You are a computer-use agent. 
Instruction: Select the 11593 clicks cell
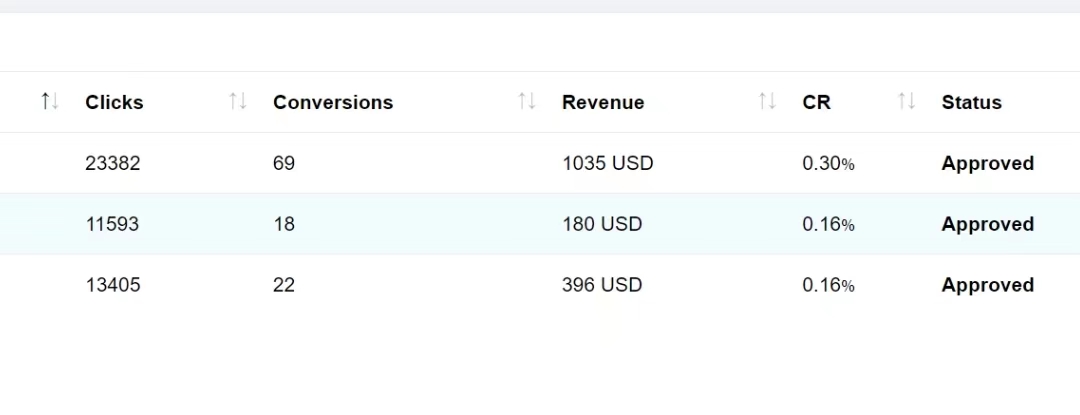click(112, 224)
